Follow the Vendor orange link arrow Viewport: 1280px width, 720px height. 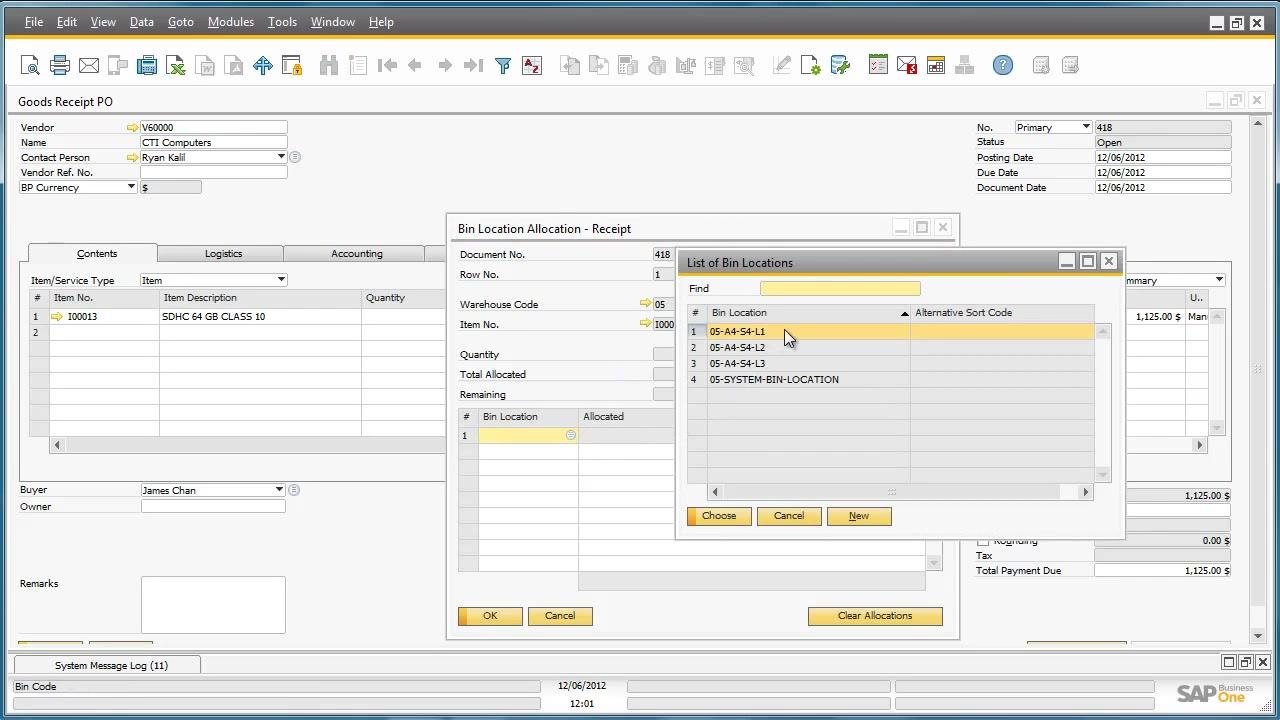[x=132, y=128]
